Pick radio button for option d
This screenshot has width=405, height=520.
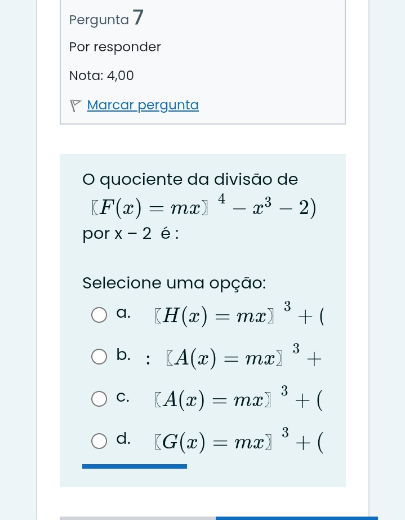99,441
